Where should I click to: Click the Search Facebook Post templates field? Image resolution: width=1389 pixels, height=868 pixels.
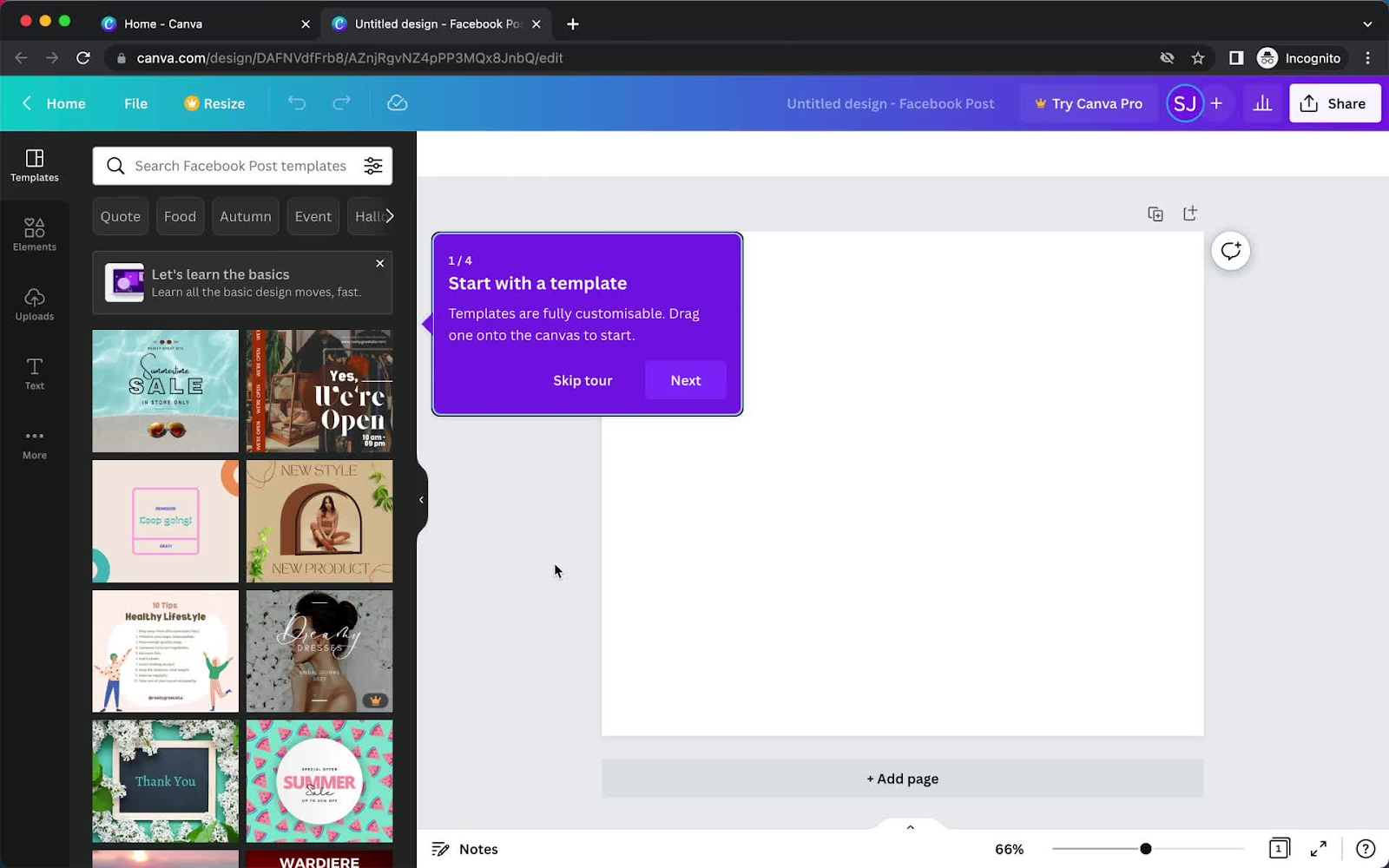coord(240,166)
